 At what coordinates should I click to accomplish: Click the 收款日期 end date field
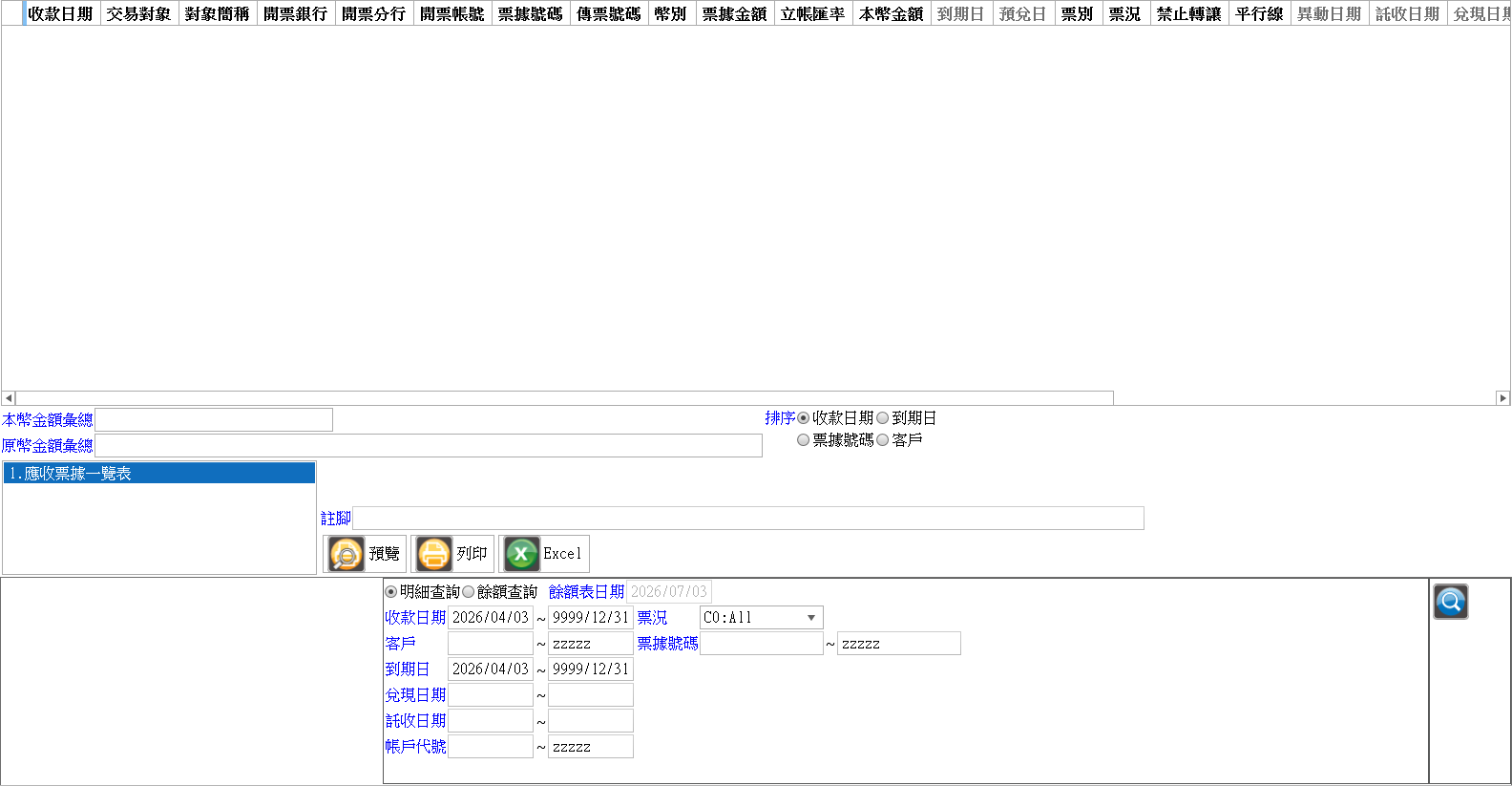click(x=591, y=618)
